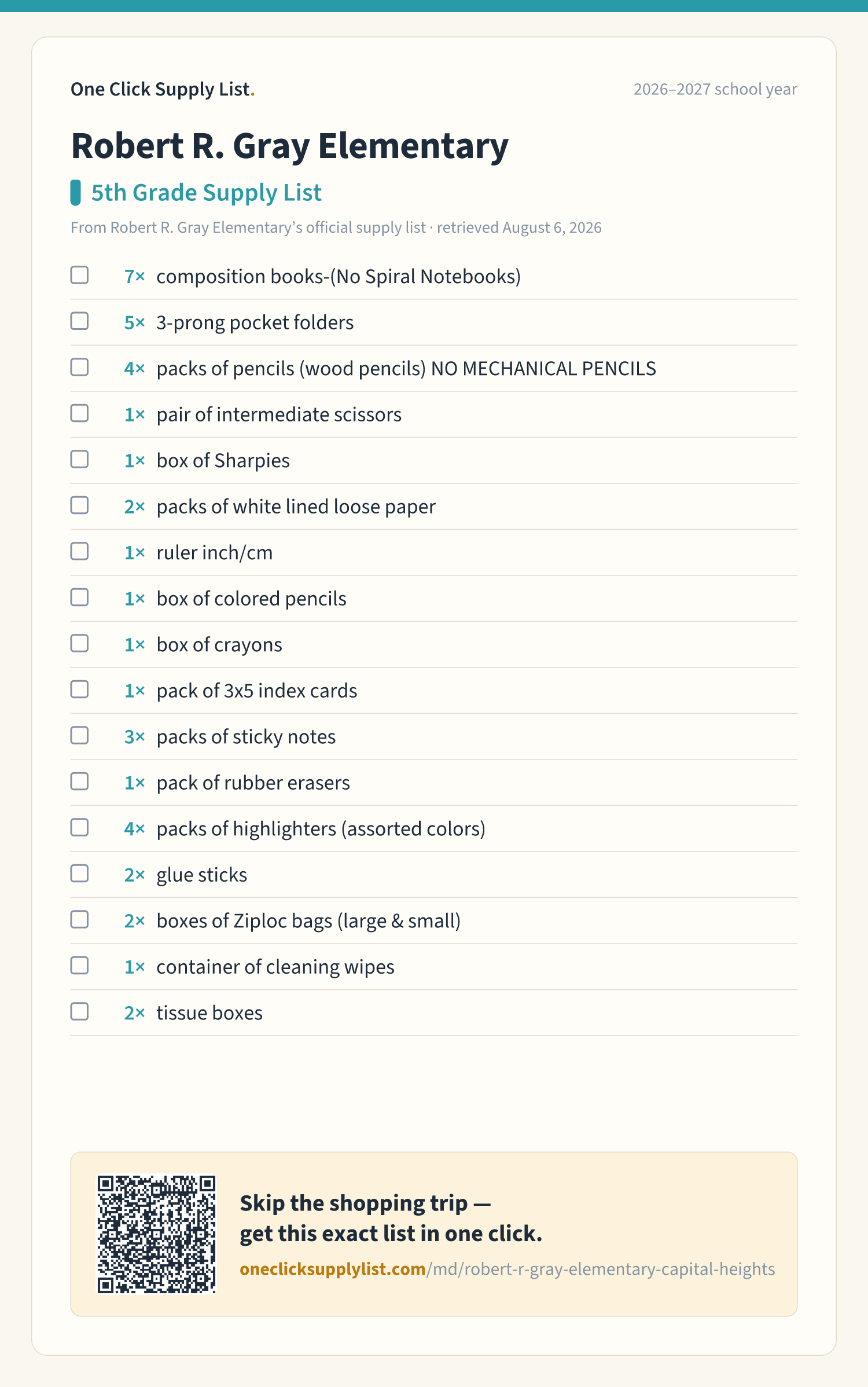
Task: Mark packs of wood pencils as done
Action: 79,367
